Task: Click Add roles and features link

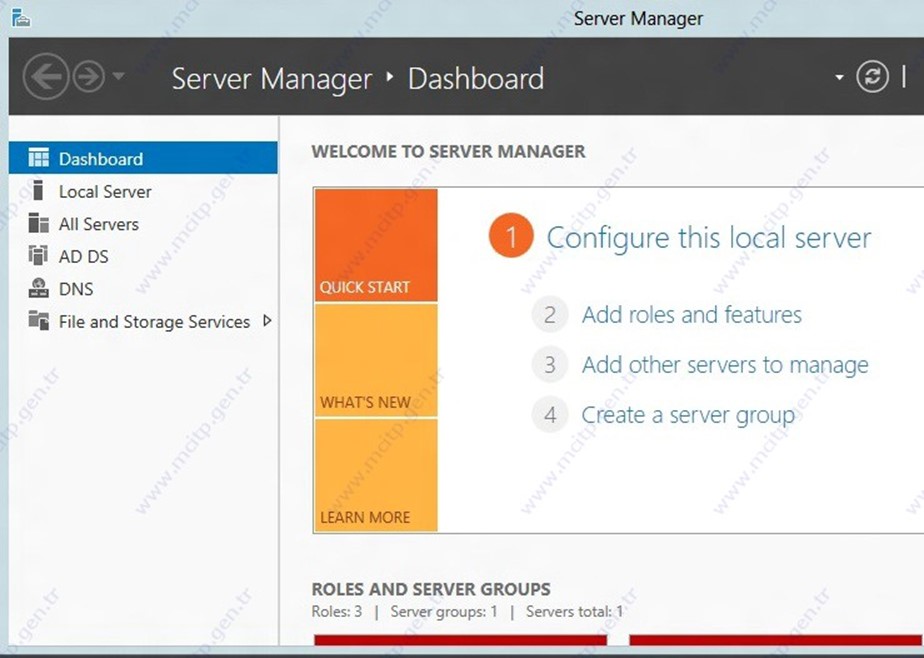Action: (692, 315)
